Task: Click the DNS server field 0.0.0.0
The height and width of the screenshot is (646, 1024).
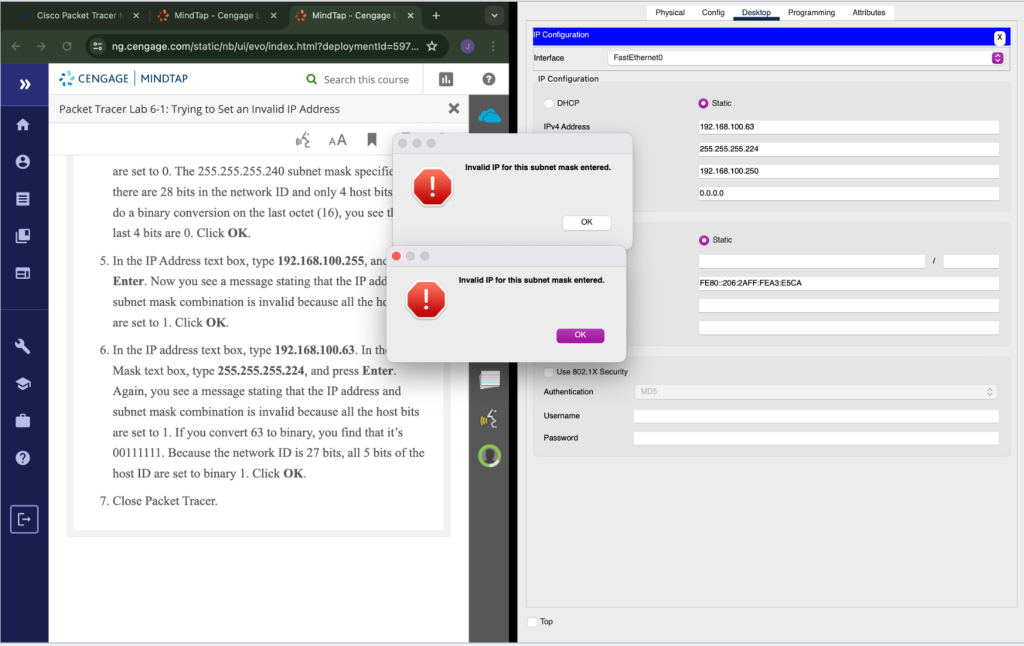Action: coord(848,193)
